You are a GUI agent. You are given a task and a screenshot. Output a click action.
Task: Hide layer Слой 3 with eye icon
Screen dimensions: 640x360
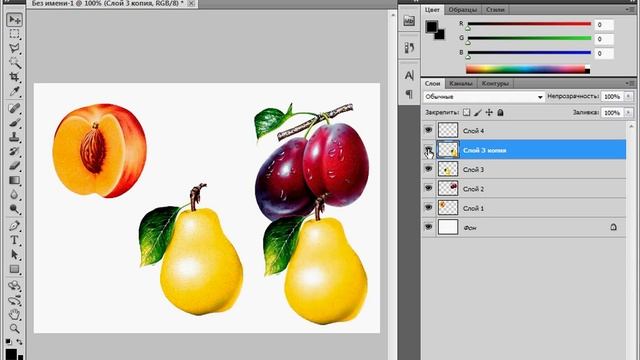click(x=428, y=169)
